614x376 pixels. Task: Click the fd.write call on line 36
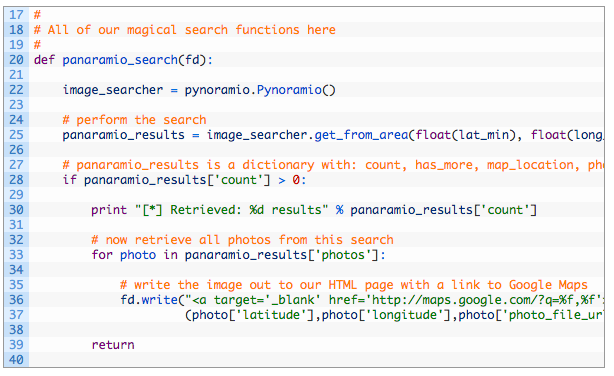(149, 300)
